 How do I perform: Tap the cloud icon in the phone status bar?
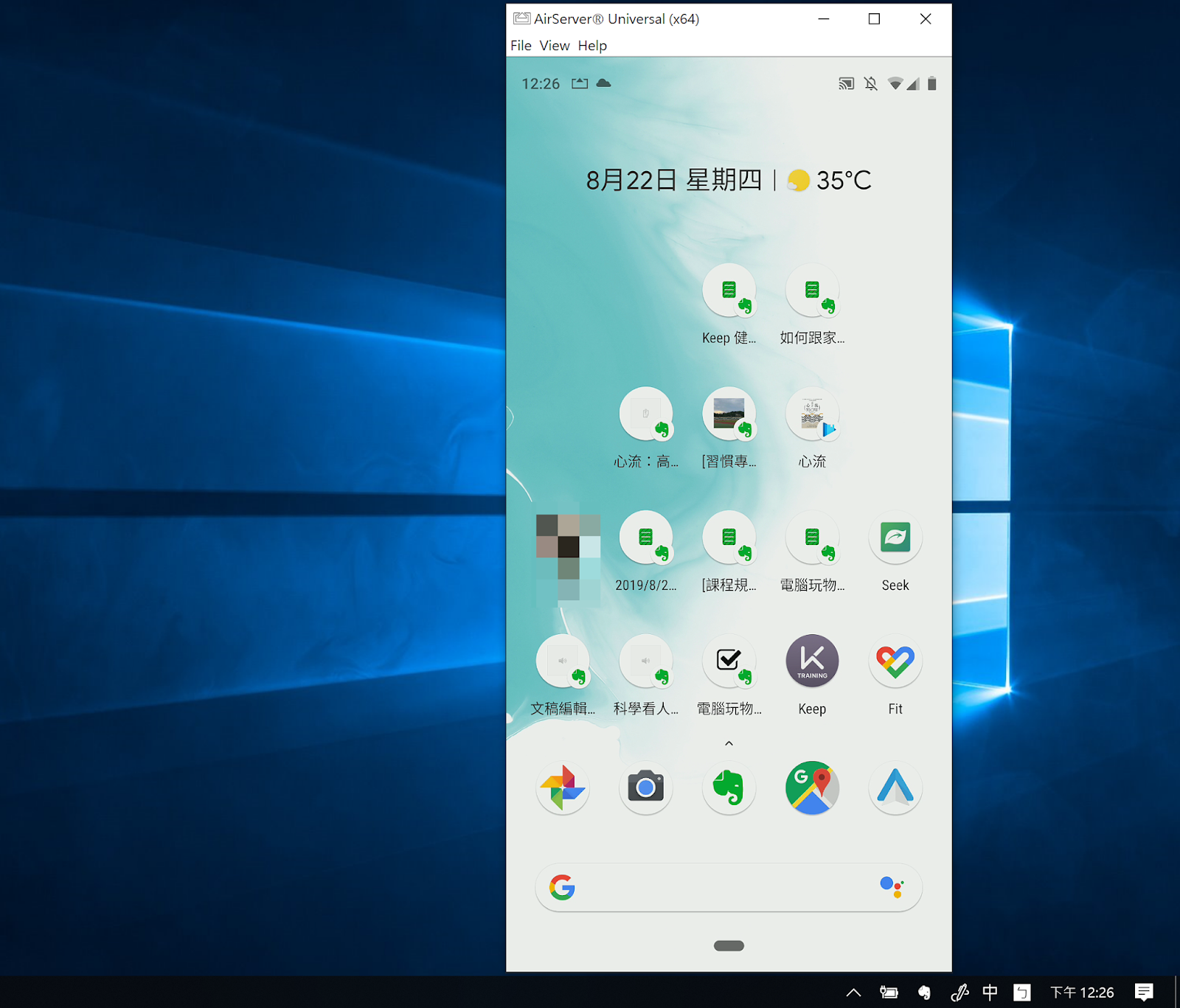point(603,83)
